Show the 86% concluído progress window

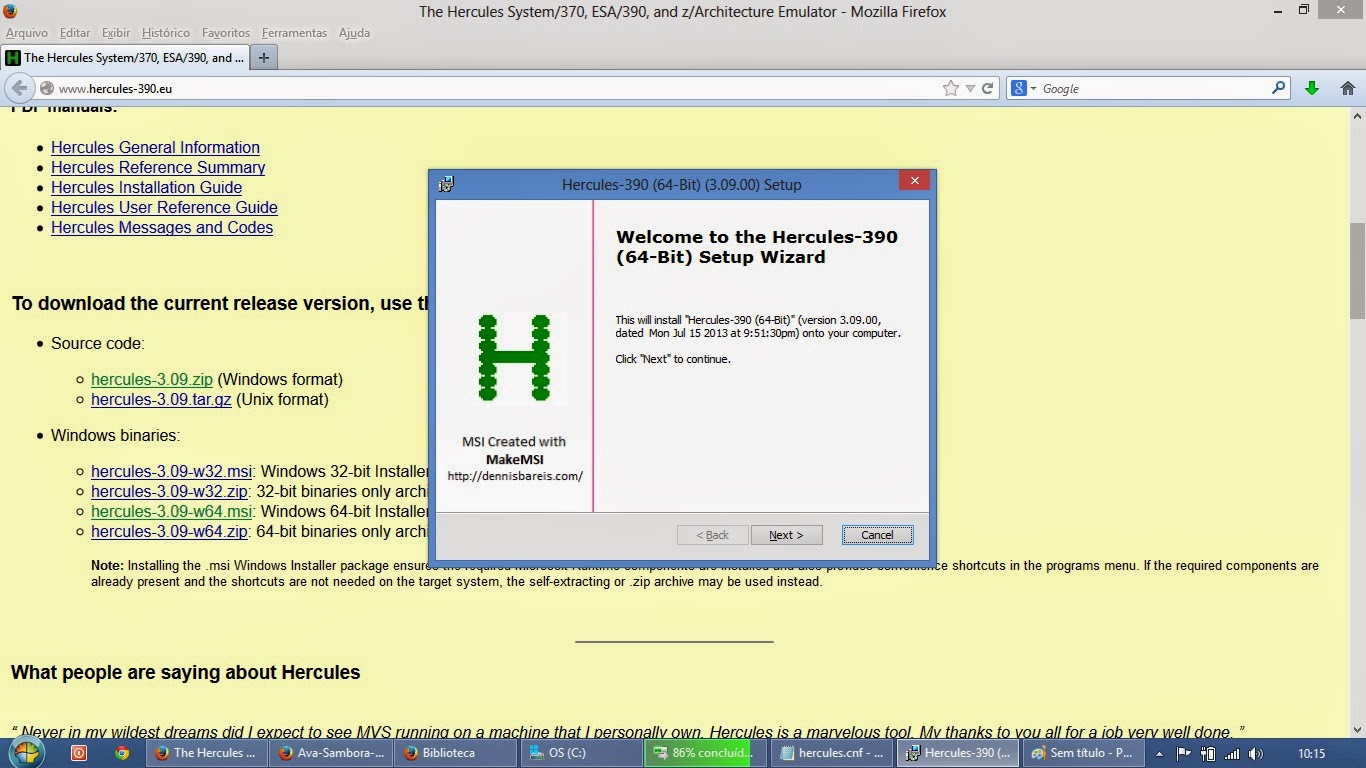click(x=705, y=753)
